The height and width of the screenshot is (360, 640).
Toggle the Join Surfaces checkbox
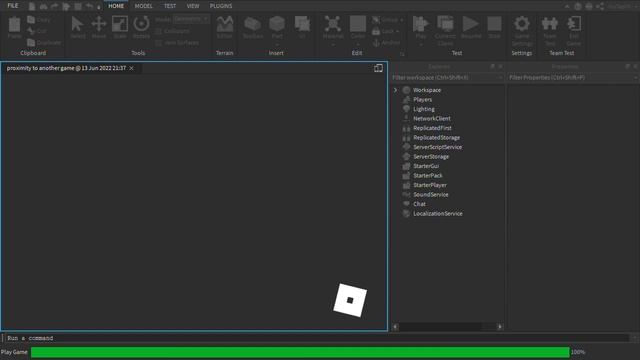(158, 42)
